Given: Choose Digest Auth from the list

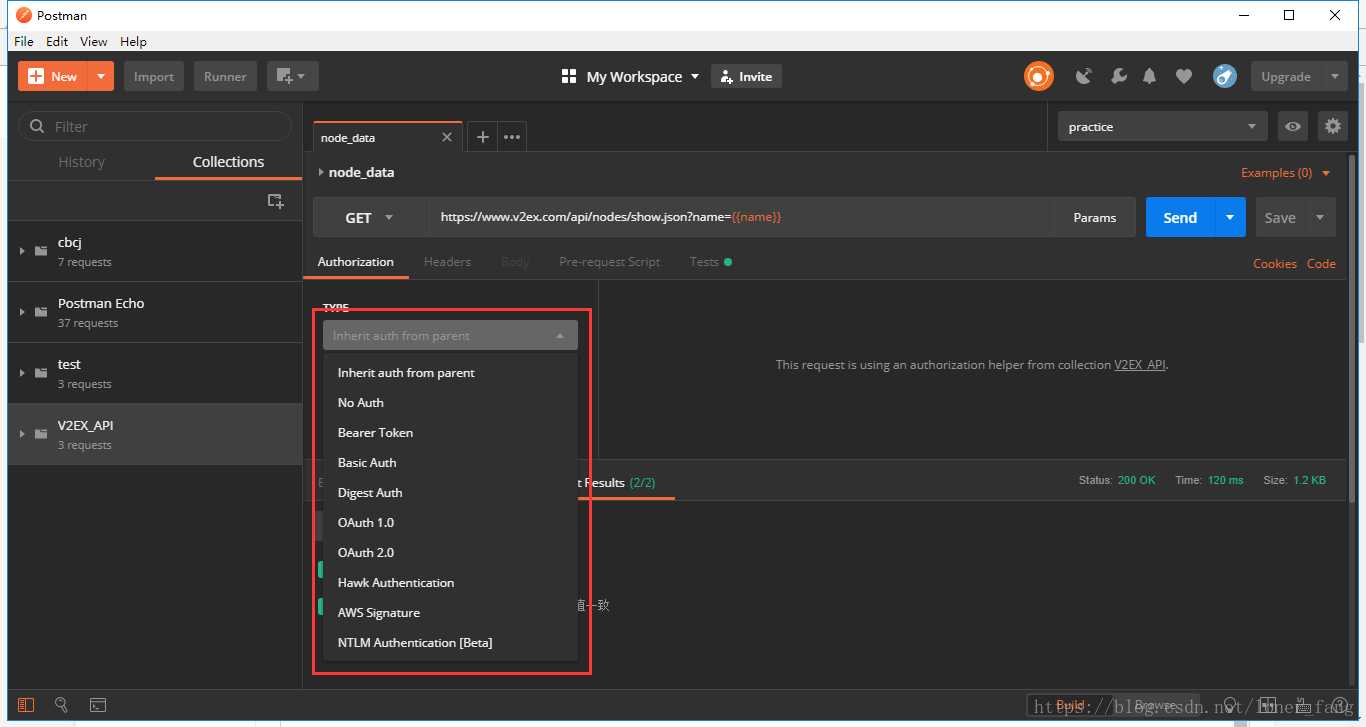Looking at the screenshot, I should point(450,492).
